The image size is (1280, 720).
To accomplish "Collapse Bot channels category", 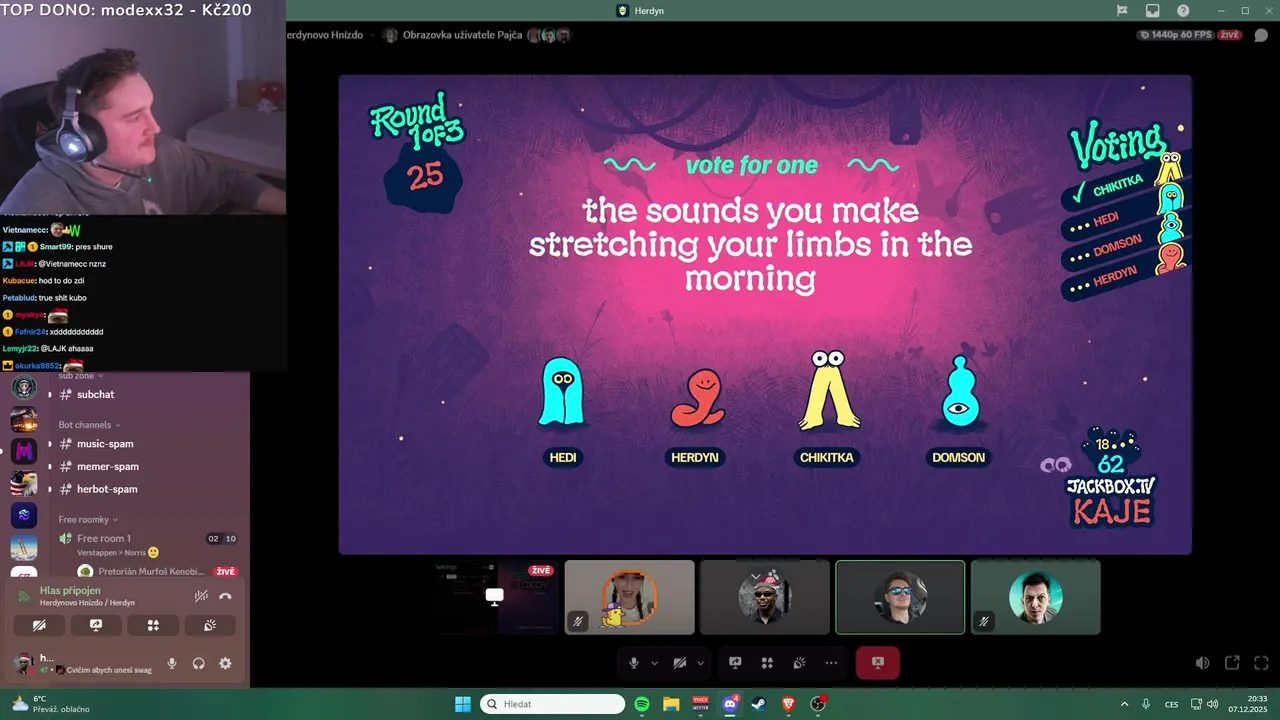I will pos(89,425).
